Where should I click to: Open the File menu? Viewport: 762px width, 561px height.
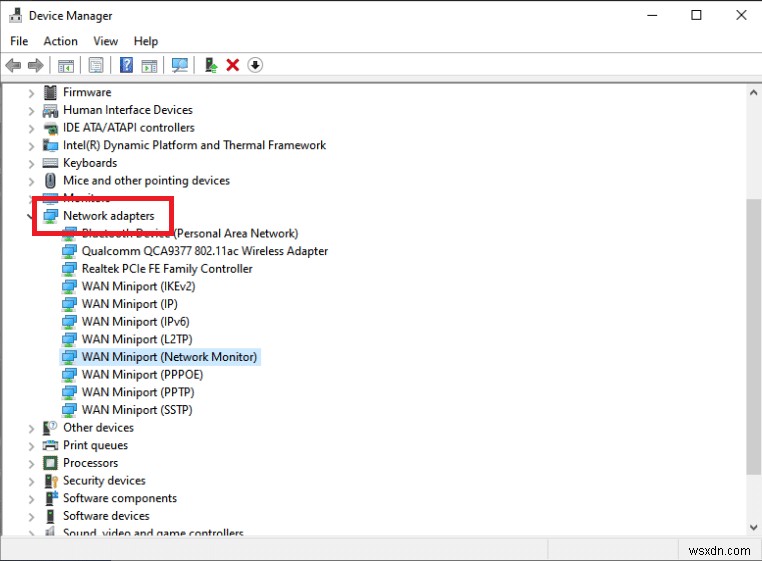[19, 41]
